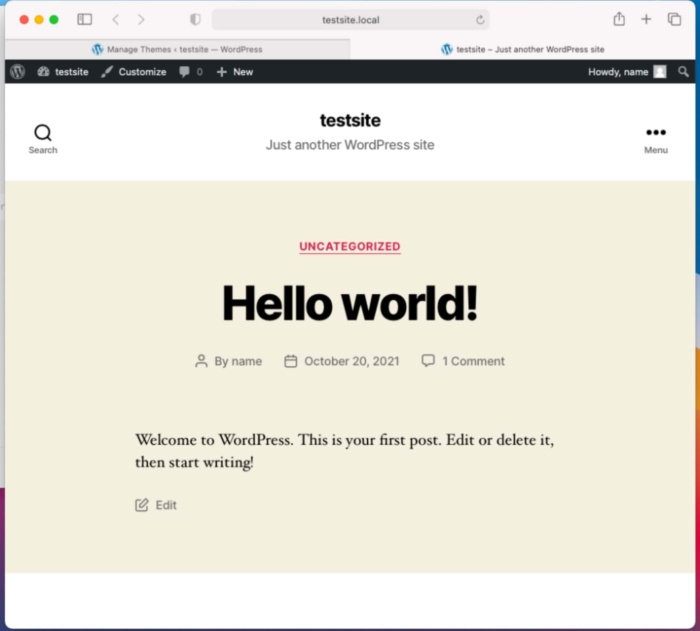700x631 pixels.
Task: Add a new tab with plus icon
Action: click(646, 19)
